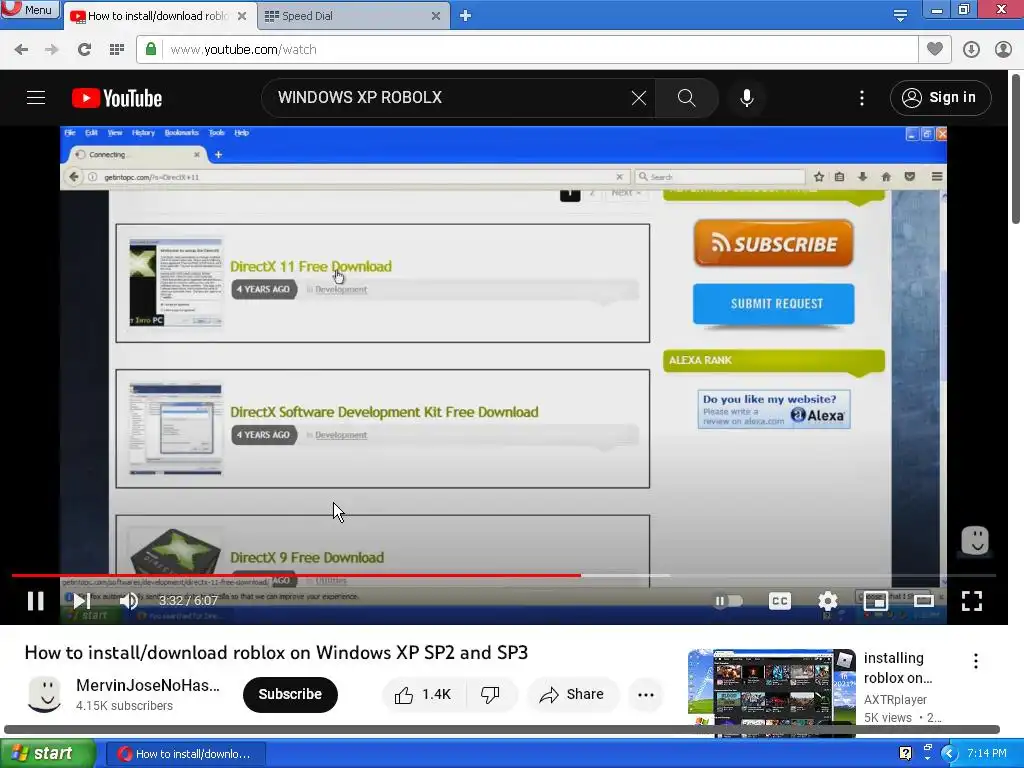Open the Speed Dial grid icon

point(117,50)
